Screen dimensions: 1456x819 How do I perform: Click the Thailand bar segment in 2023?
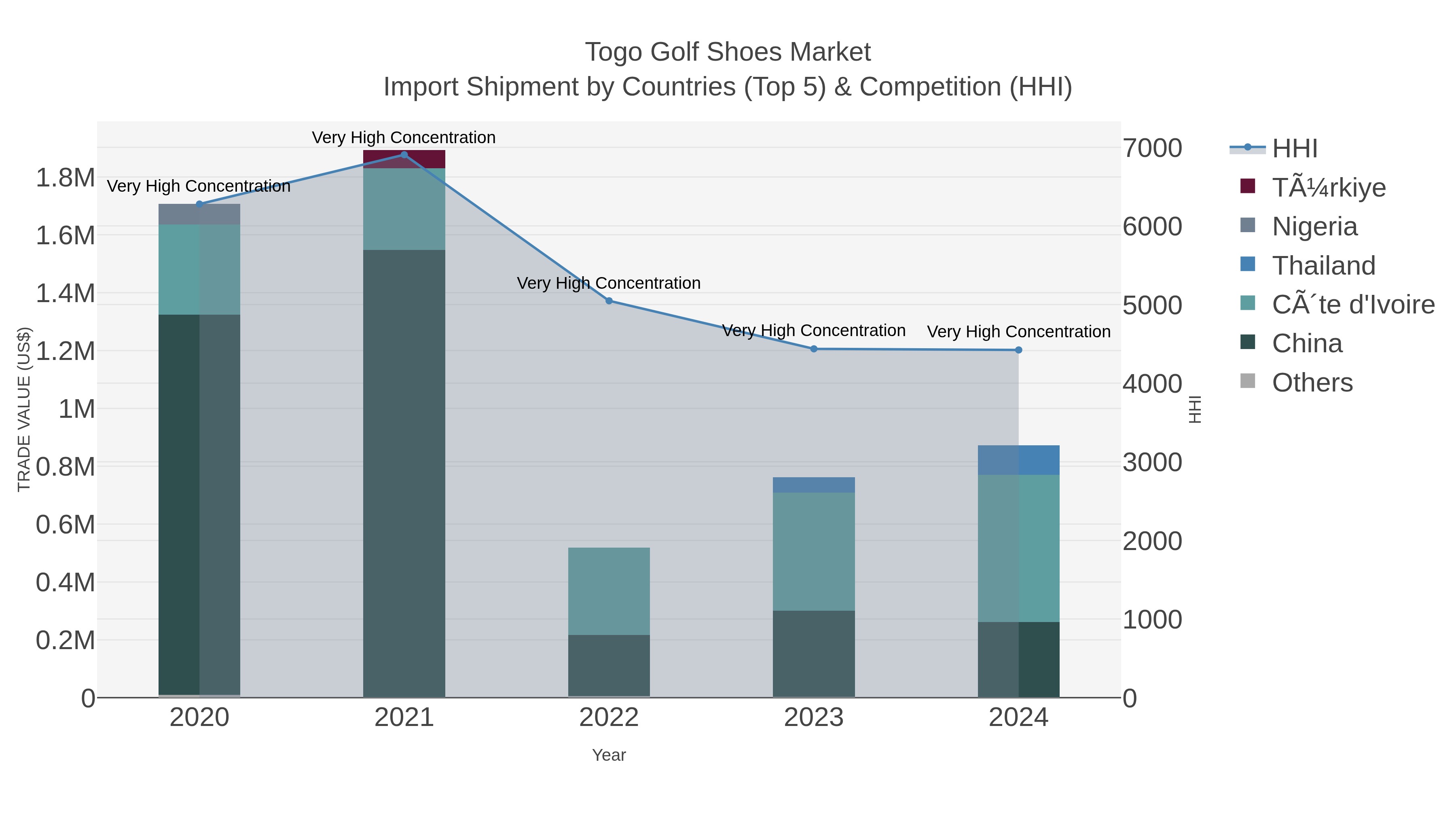[814, 485]
